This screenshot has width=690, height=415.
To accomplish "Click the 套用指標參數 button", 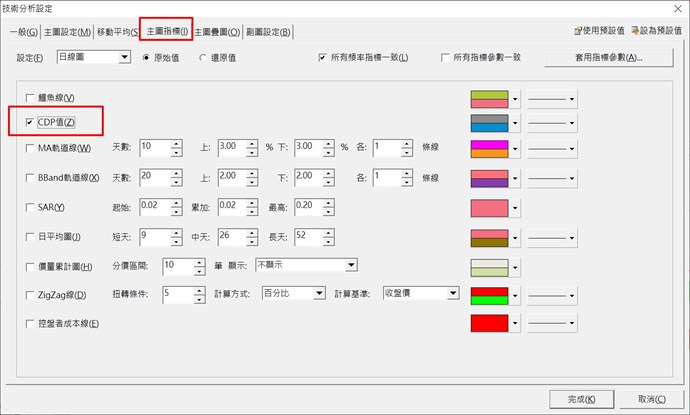I will [x=608, y=58].
